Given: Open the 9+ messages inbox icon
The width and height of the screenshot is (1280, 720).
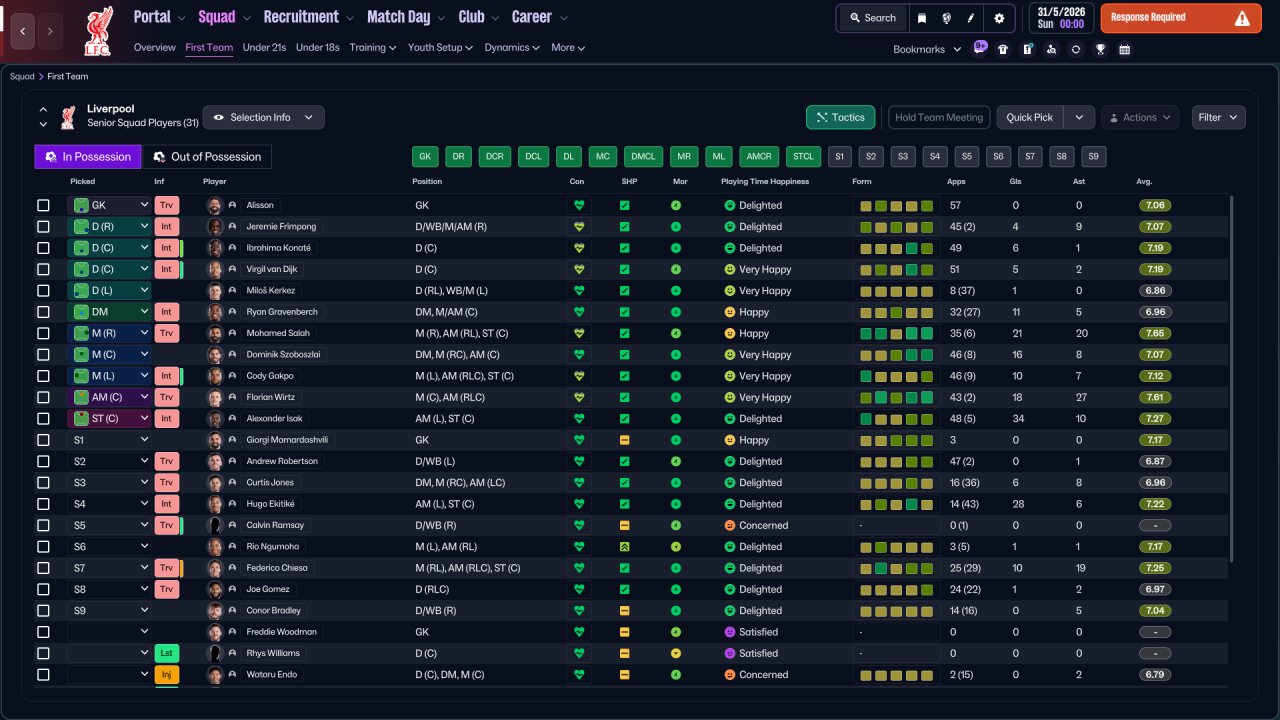Looking at the screenshot, I should (979, 48).
